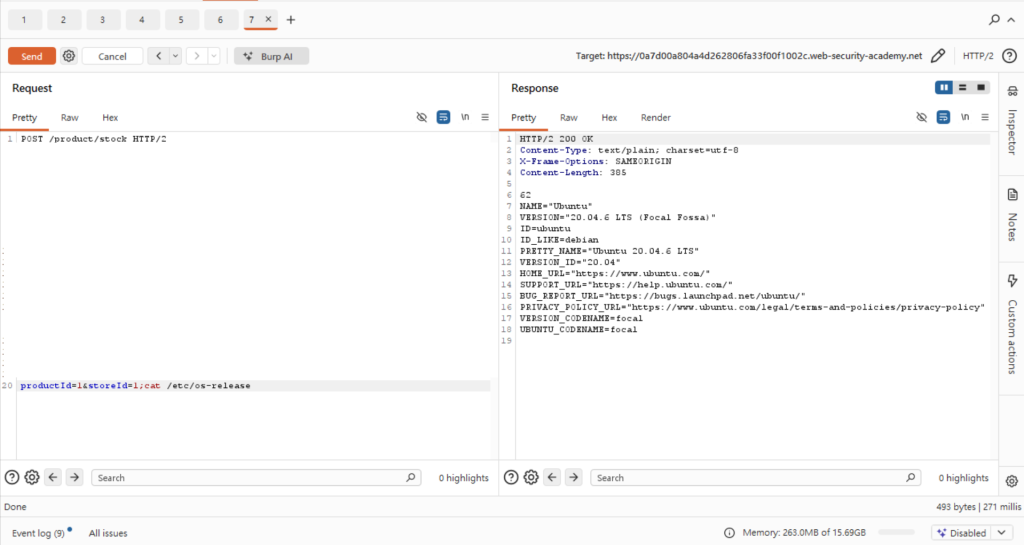Open Repeater tab 5
1024x545 pixels.
181,20
